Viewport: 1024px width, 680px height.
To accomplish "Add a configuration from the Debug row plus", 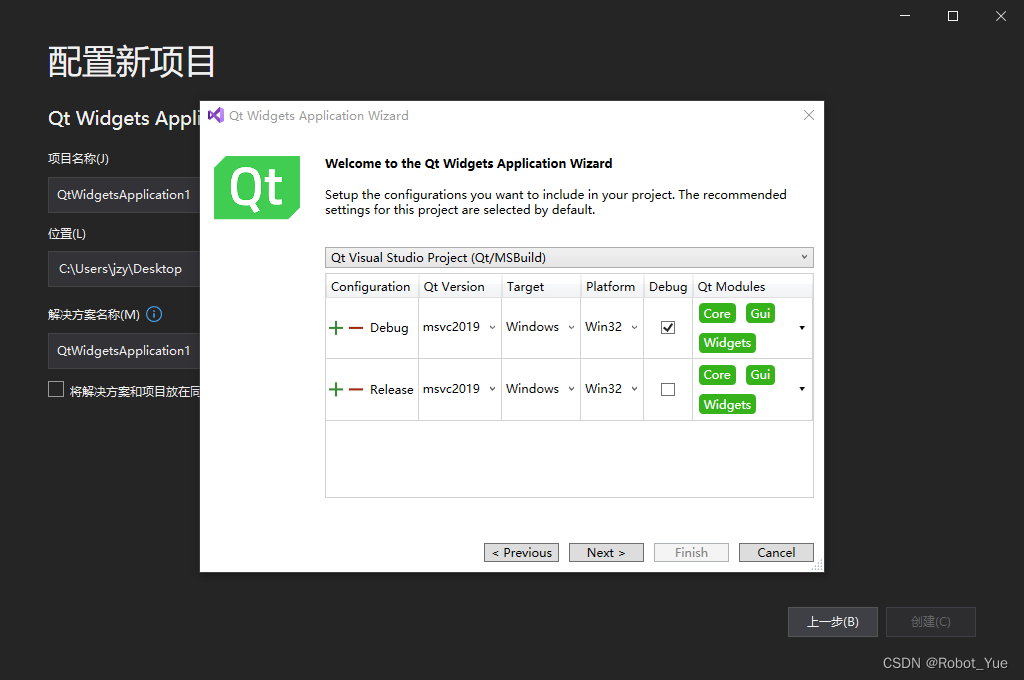I will point(336,328).
